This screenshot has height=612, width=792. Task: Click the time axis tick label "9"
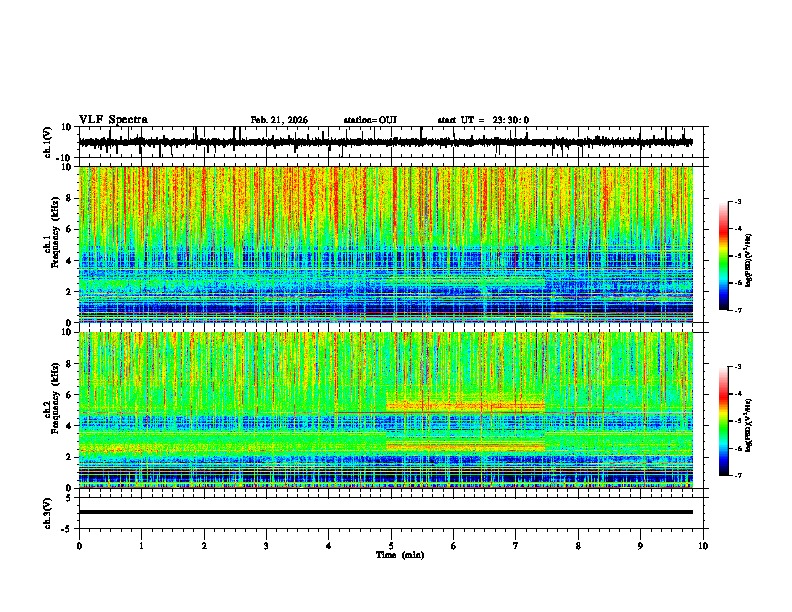pos(640,546)
